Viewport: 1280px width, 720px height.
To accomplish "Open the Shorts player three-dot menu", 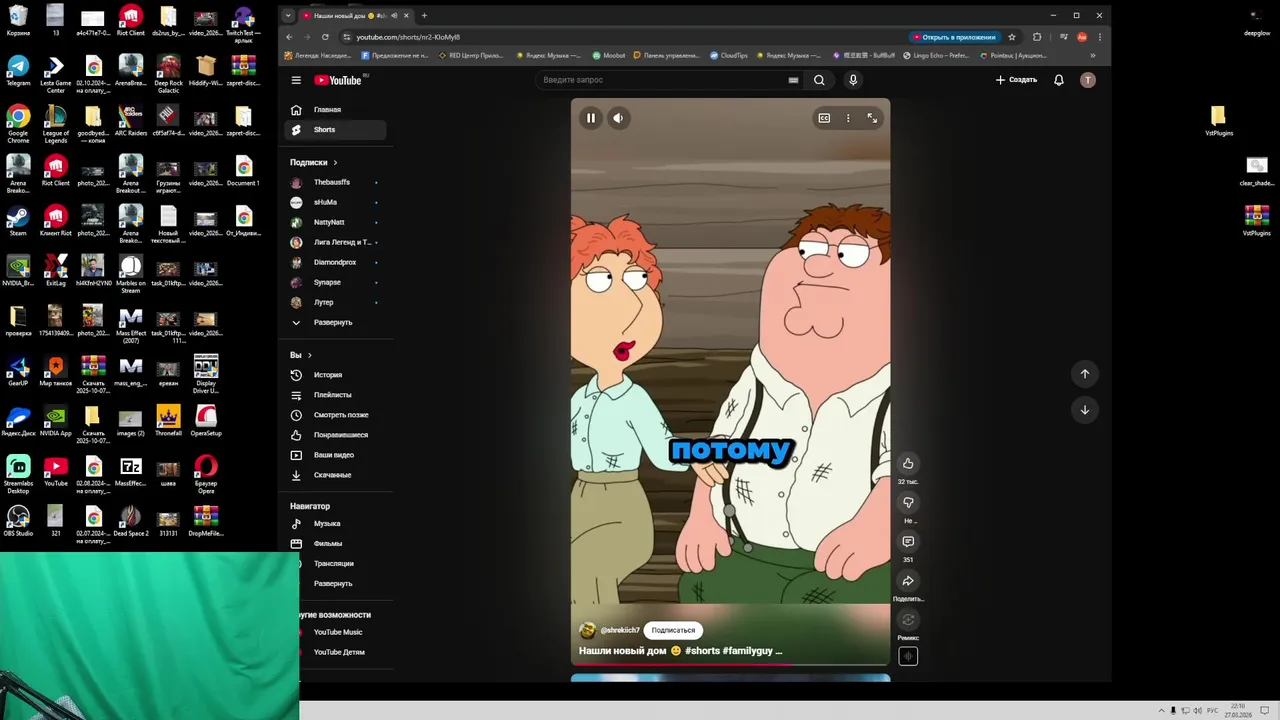I will (x=848, y=118).
